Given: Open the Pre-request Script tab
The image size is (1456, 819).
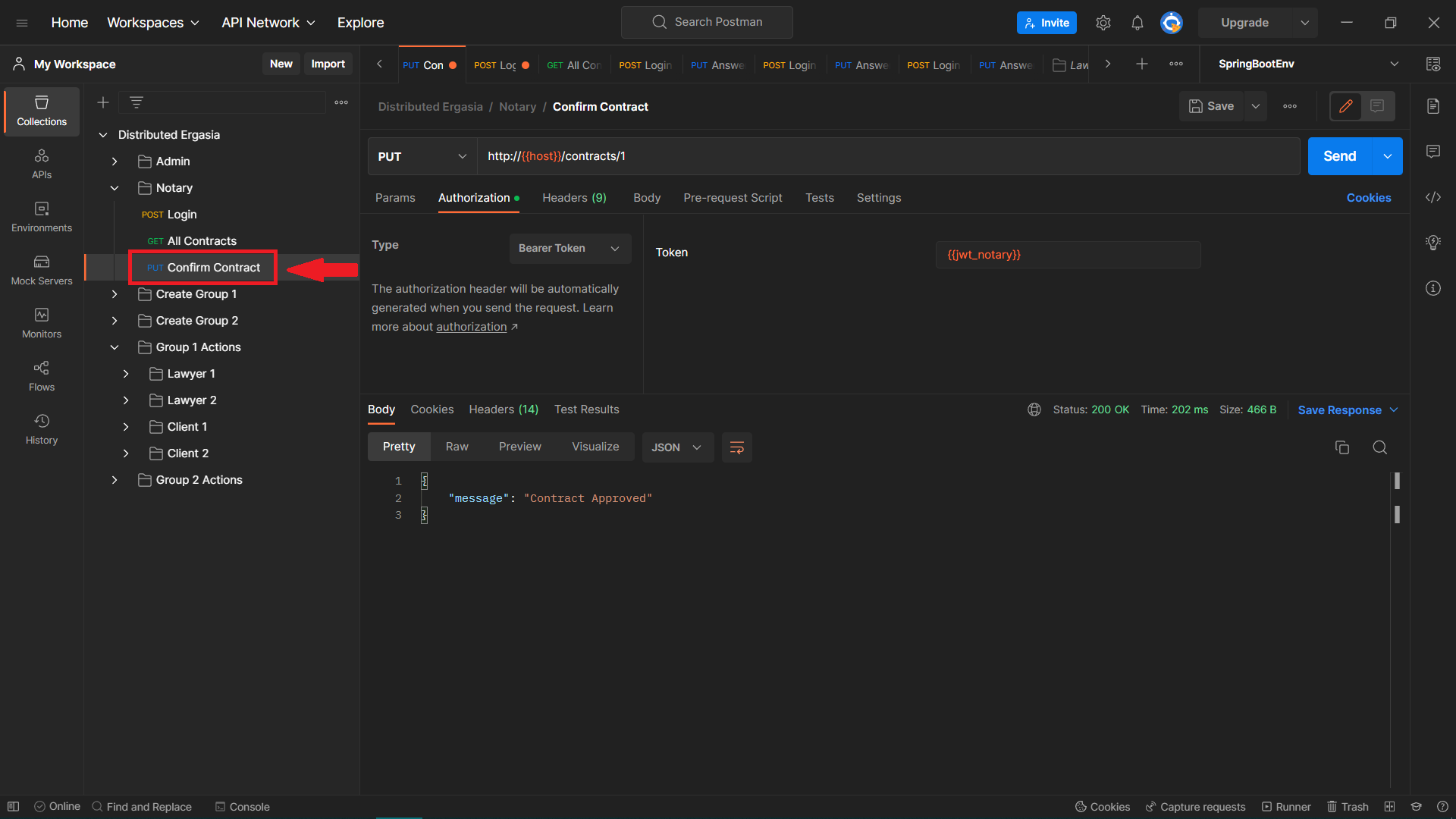Looking at the screenshot, I should (x=733, y=198).
